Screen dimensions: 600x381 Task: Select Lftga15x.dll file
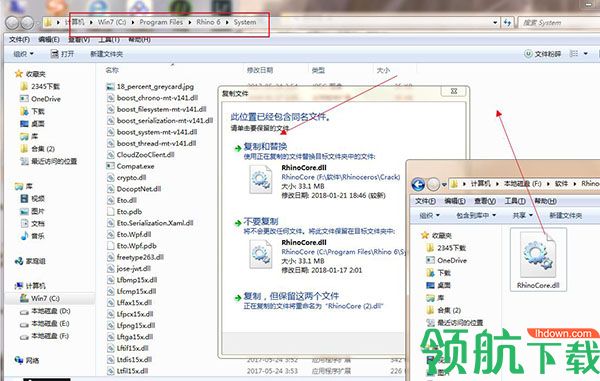(x=130, y=337)
